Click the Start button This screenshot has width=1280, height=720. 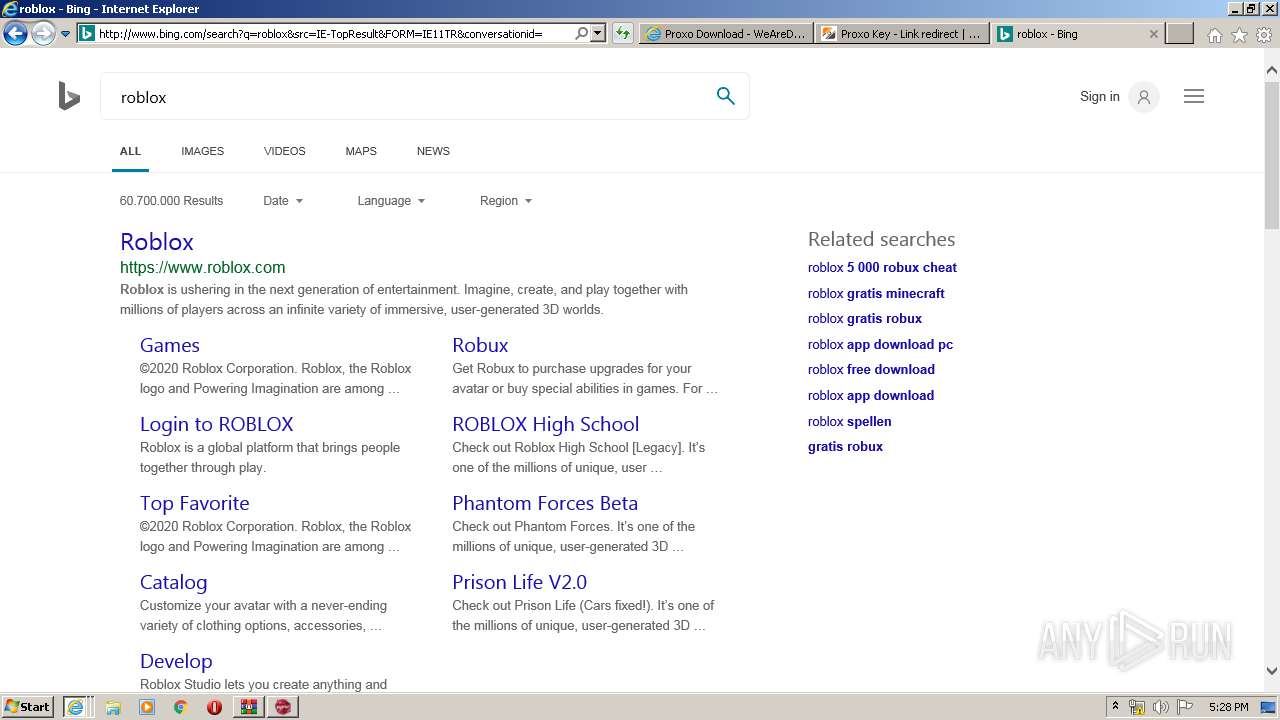click(x=28, y=707)
